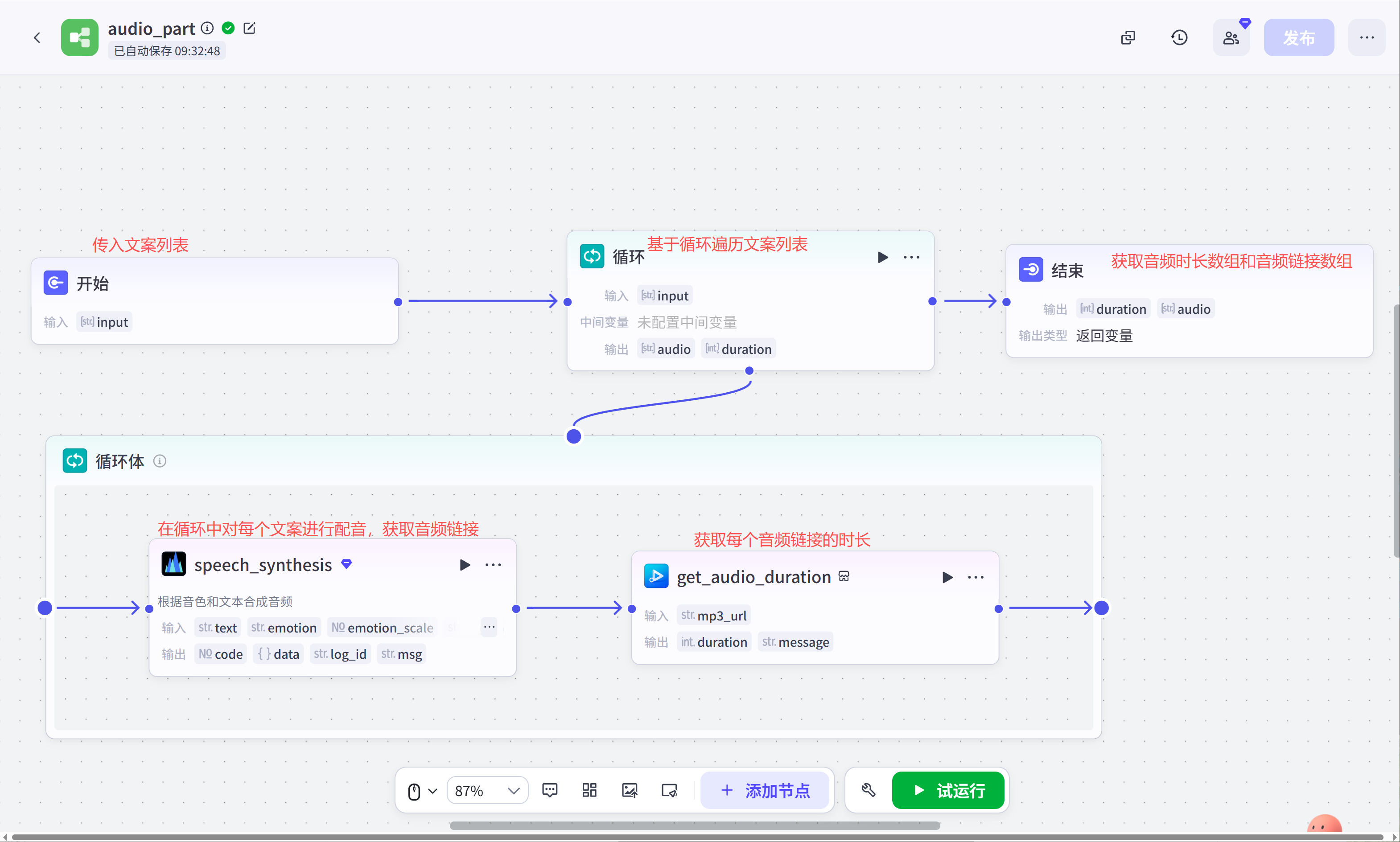Expand hidden speech_synthesis input parameters
The height and width of the screenshot is (842, 1400).
pos(489,628)
